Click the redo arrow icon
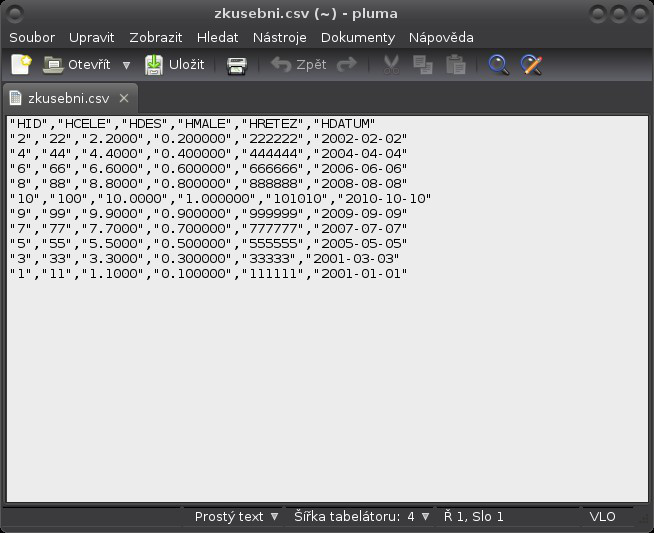Screen dimensions: 654x533 347,65
